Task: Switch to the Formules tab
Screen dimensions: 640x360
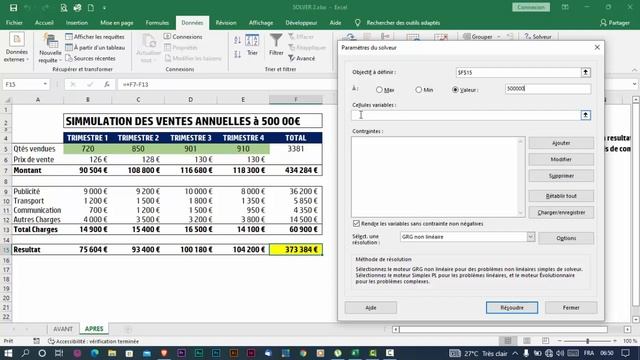Action: point(157,23)
